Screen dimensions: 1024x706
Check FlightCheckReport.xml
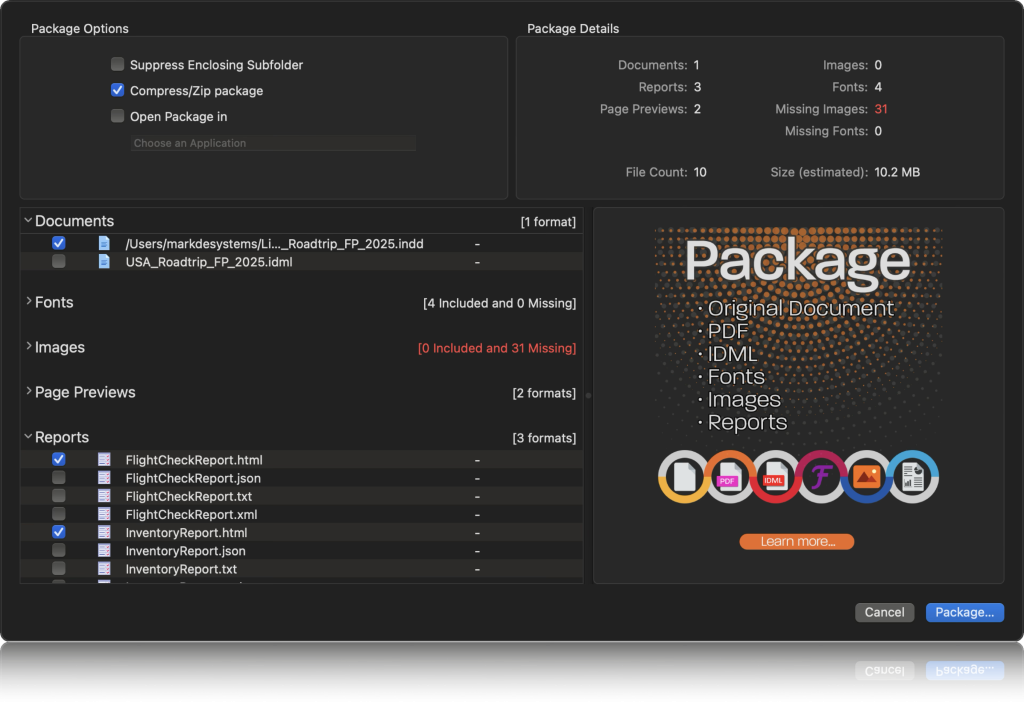(x=59, y=514)
